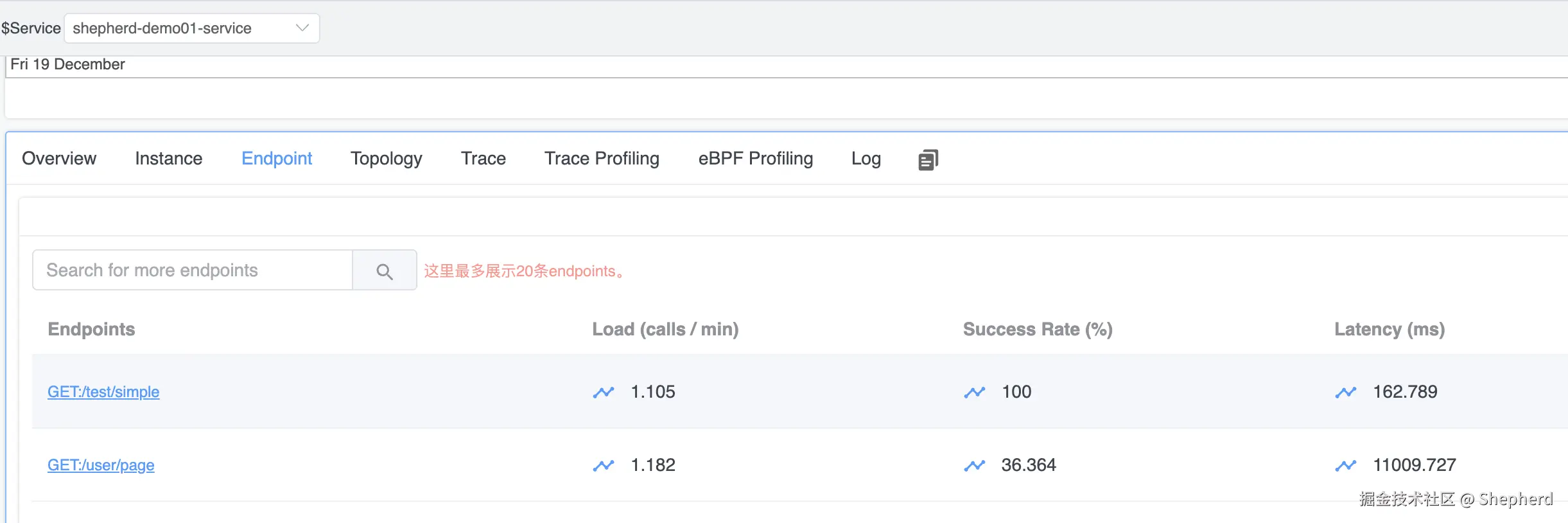Show latency trend chart for GET:/test/simple

1346,392
